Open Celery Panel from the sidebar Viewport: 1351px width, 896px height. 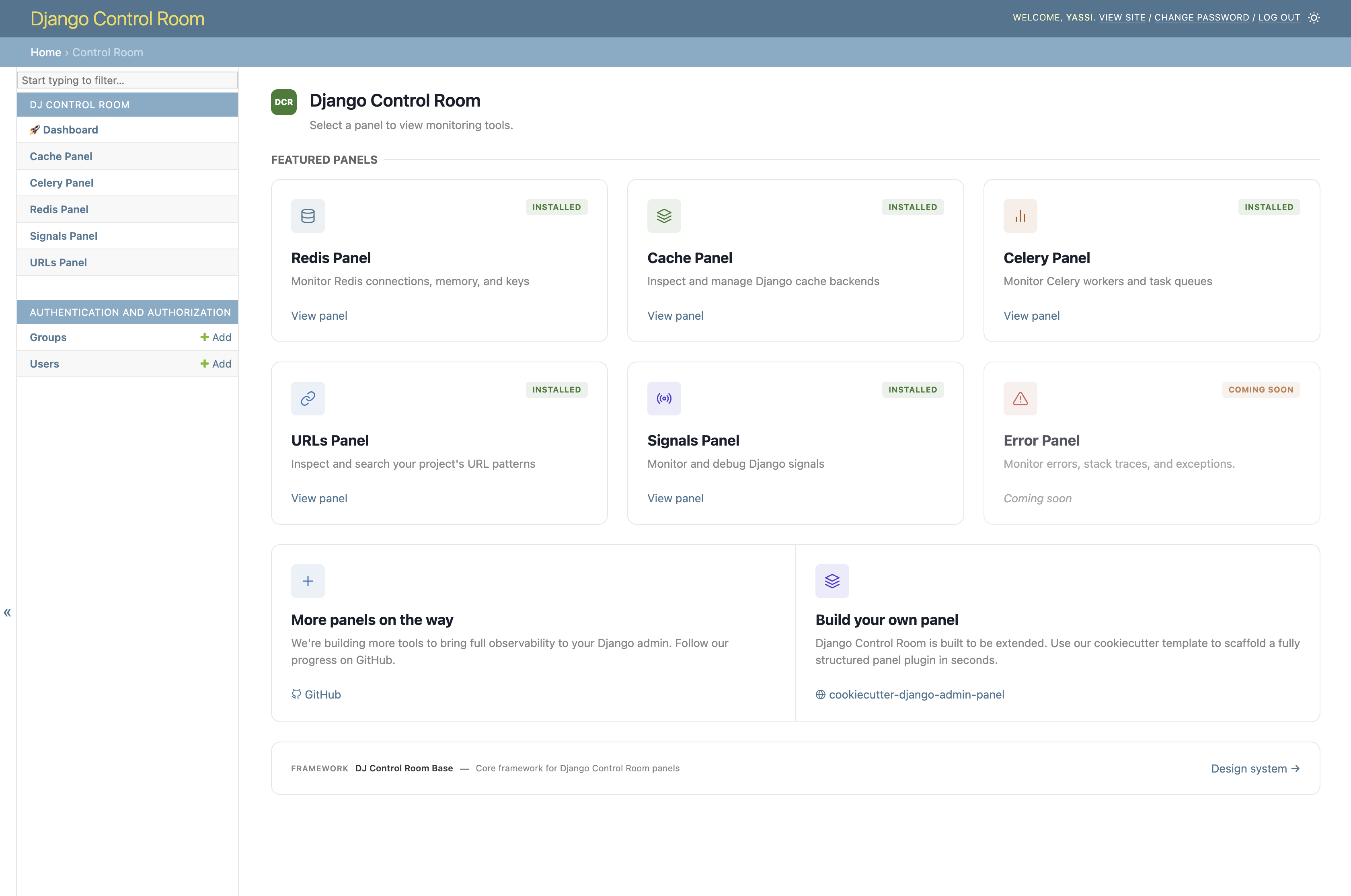[x=62, y=183]
